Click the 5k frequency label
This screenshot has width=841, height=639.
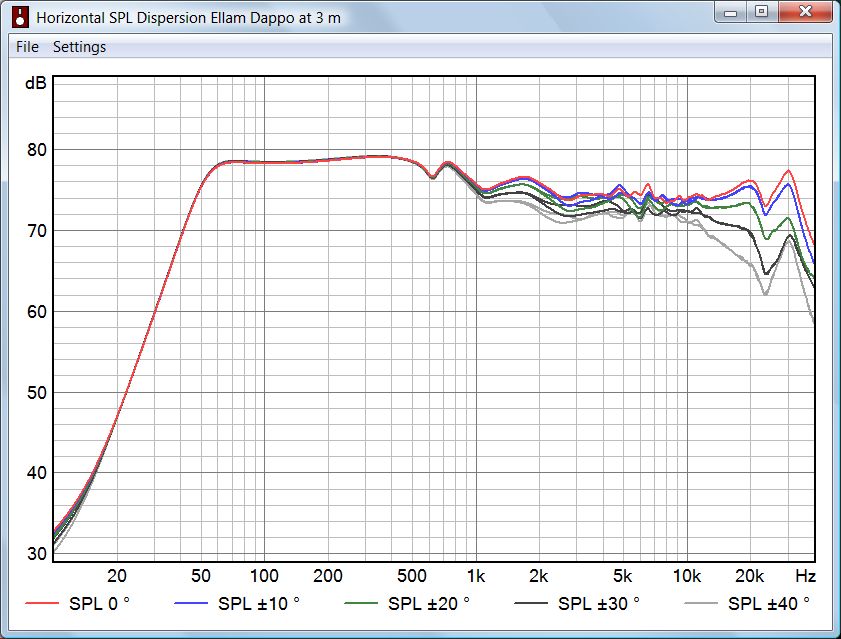pos(623,576)
